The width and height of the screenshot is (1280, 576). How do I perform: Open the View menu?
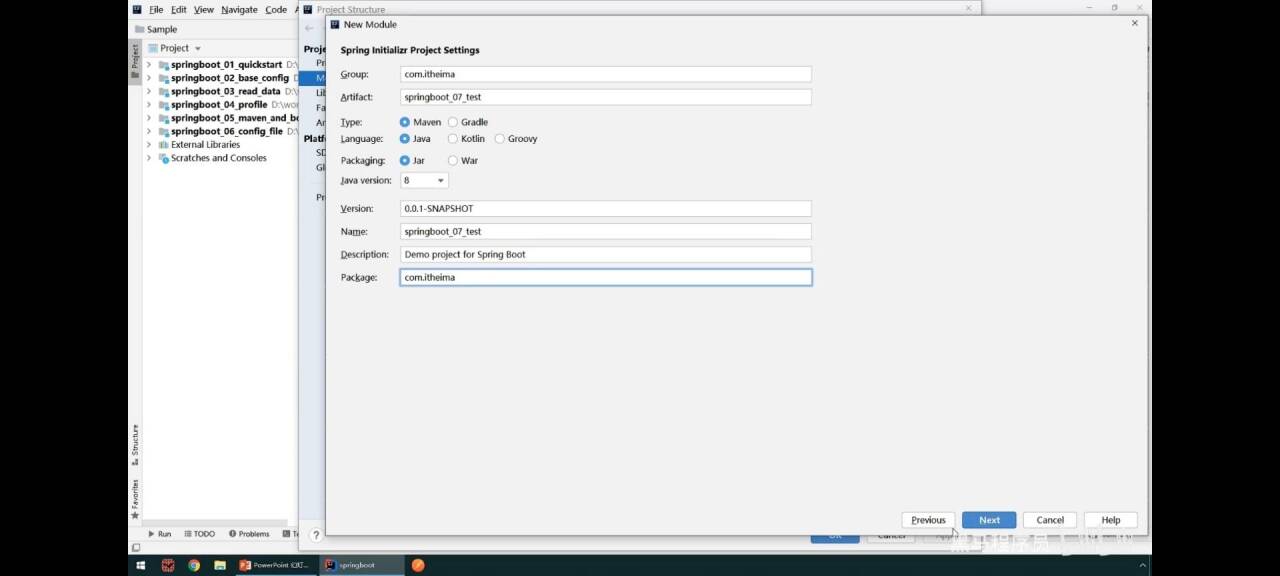204,9
